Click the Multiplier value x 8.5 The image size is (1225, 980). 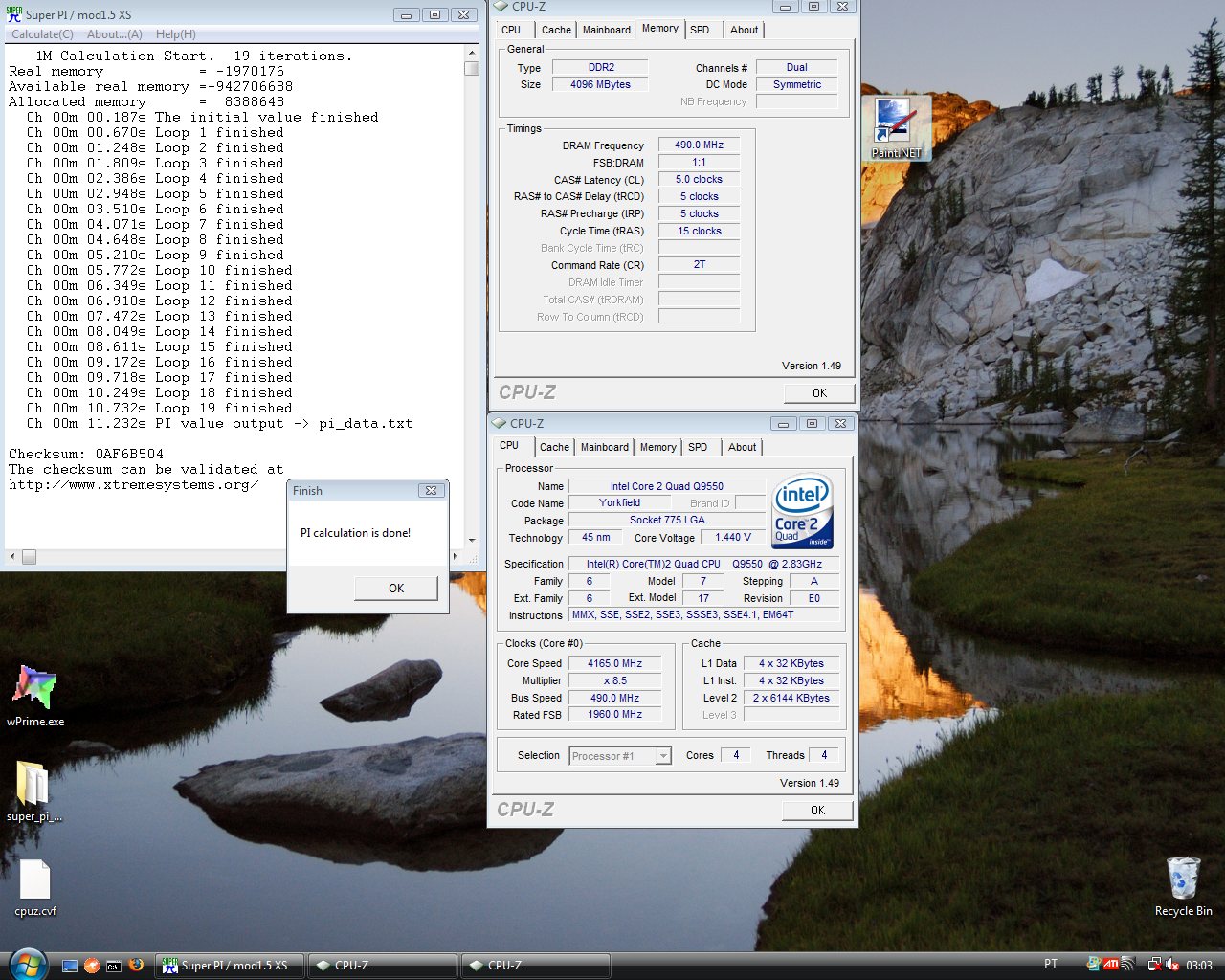coord(615,680)
